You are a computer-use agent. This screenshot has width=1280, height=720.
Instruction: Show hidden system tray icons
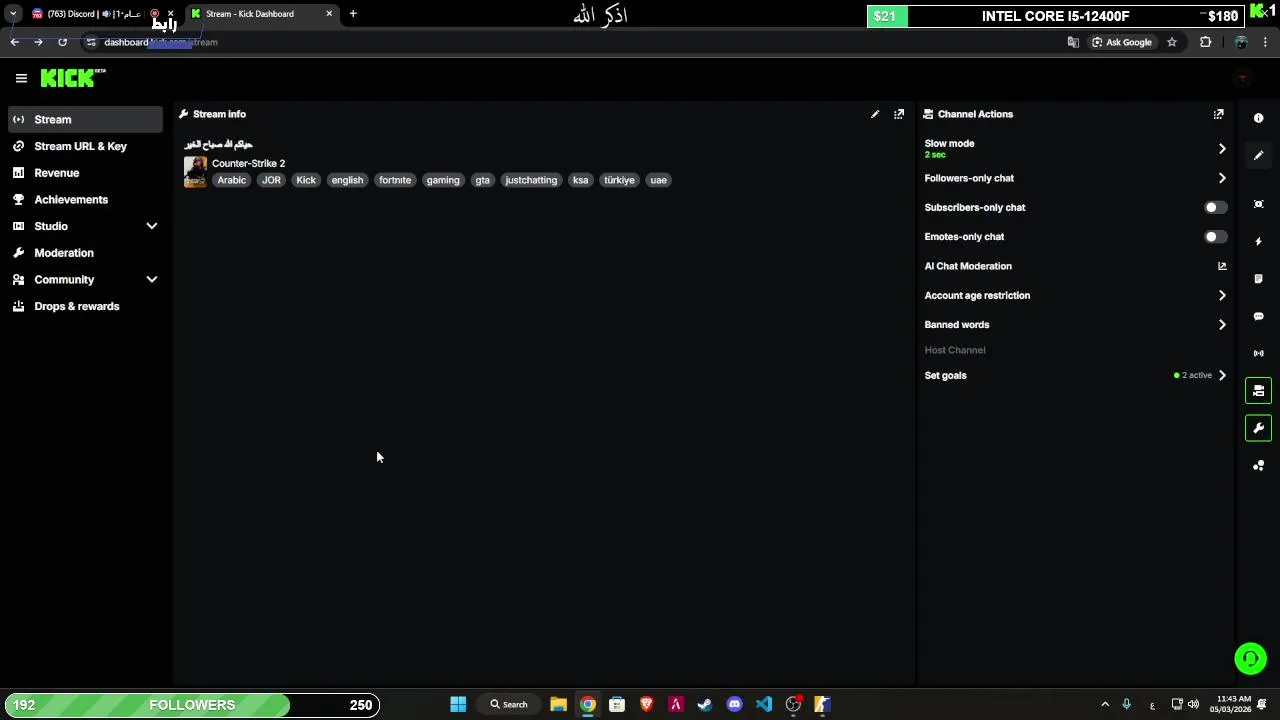coord(1105,704)
